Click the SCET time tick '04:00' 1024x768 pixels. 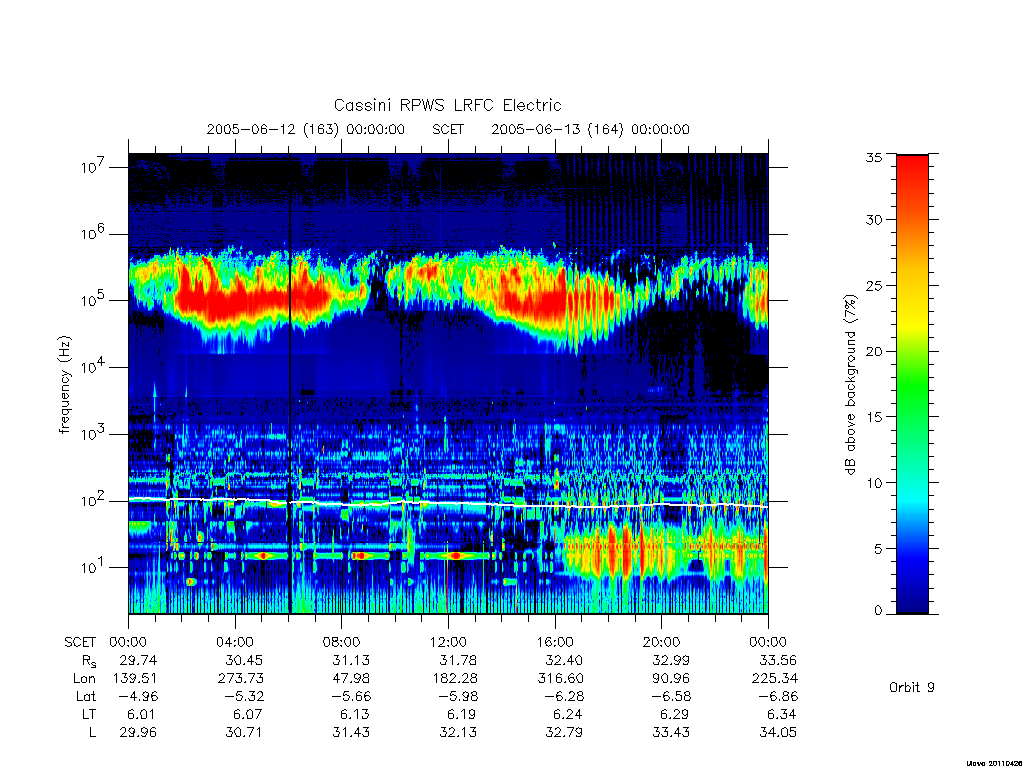[x=235, y=642]
